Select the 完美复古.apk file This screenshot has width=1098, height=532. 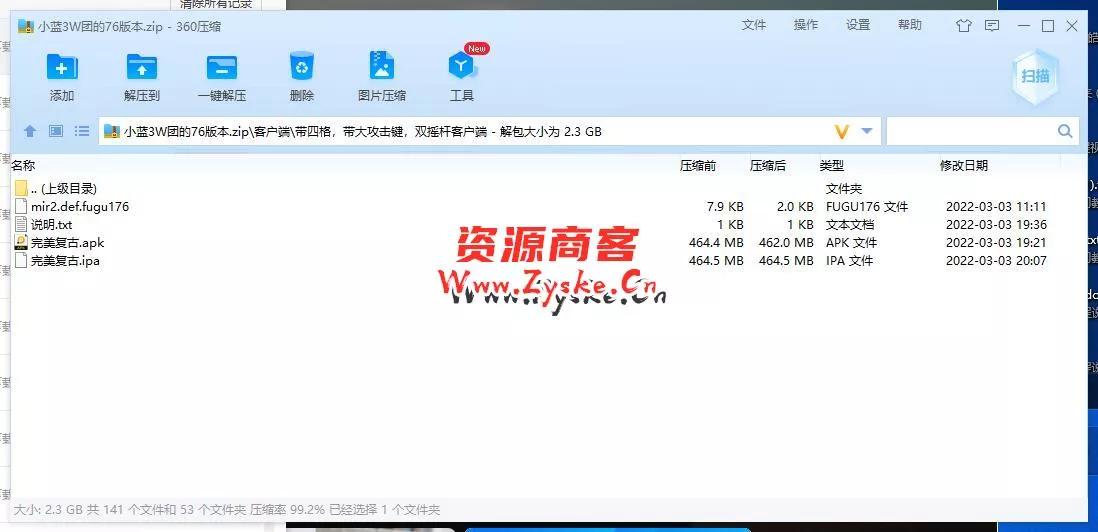67,243
